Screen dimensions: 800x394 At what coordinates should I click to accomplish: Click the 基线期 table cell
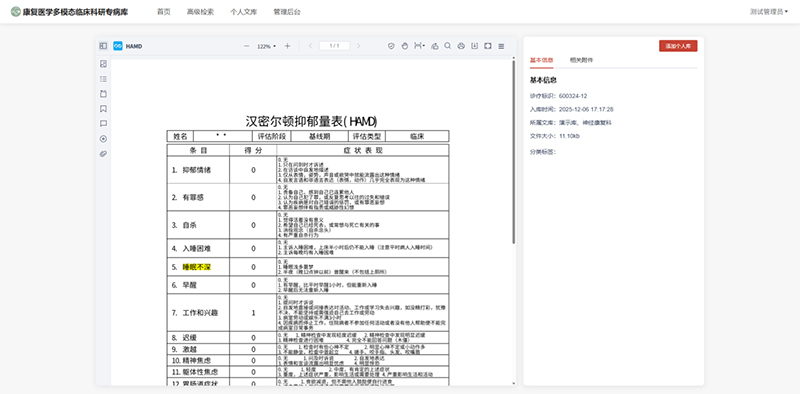[x=319, y=136]
